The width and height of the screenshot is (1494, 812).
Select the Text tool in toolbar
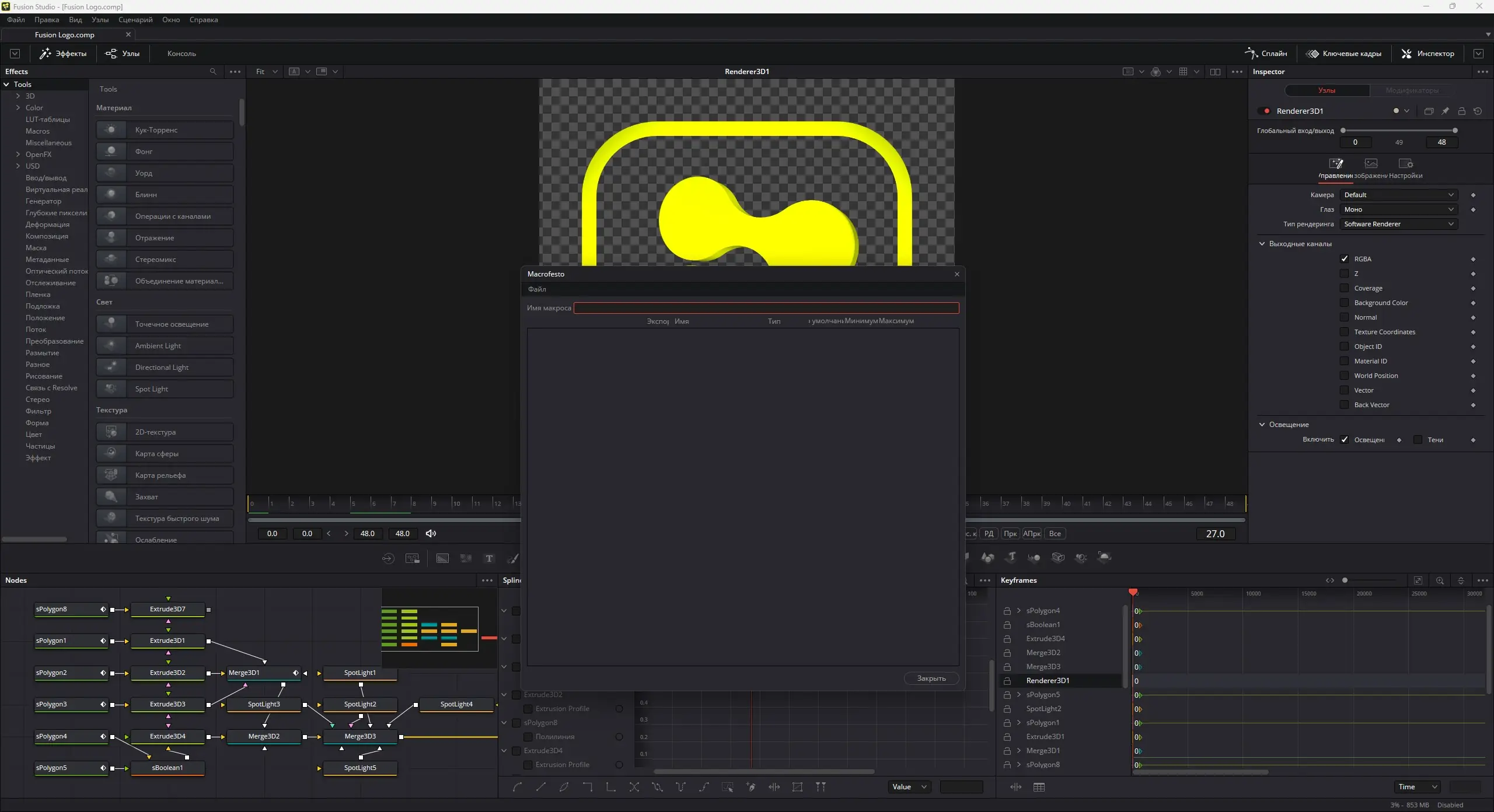pos(489,558)
